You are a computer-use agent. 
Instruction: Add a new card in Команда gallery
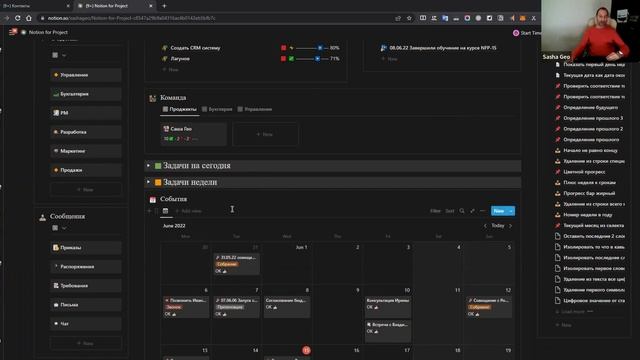265,134
